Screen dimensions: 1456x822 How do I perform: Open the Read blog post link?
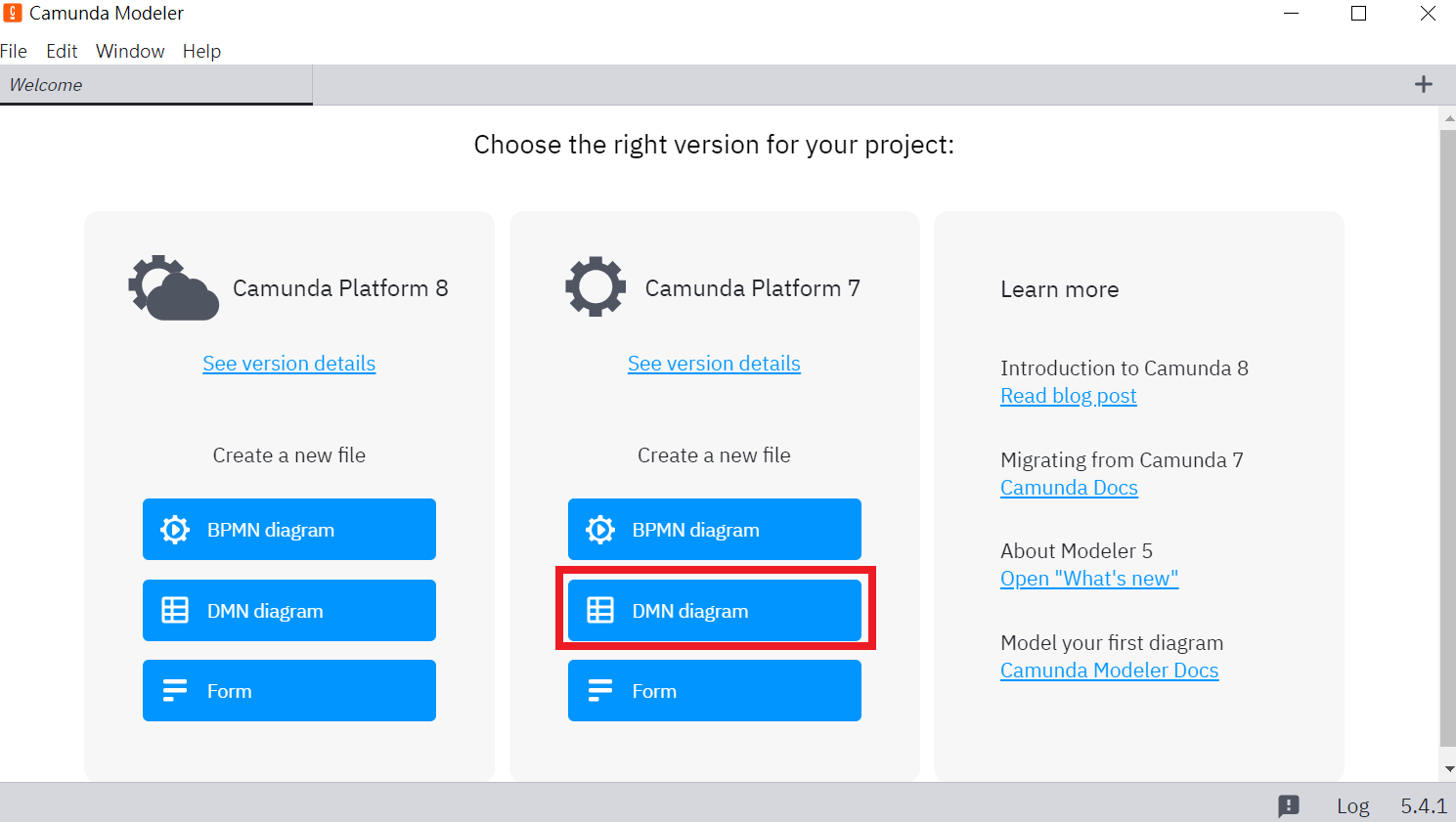coord(1069,396)
